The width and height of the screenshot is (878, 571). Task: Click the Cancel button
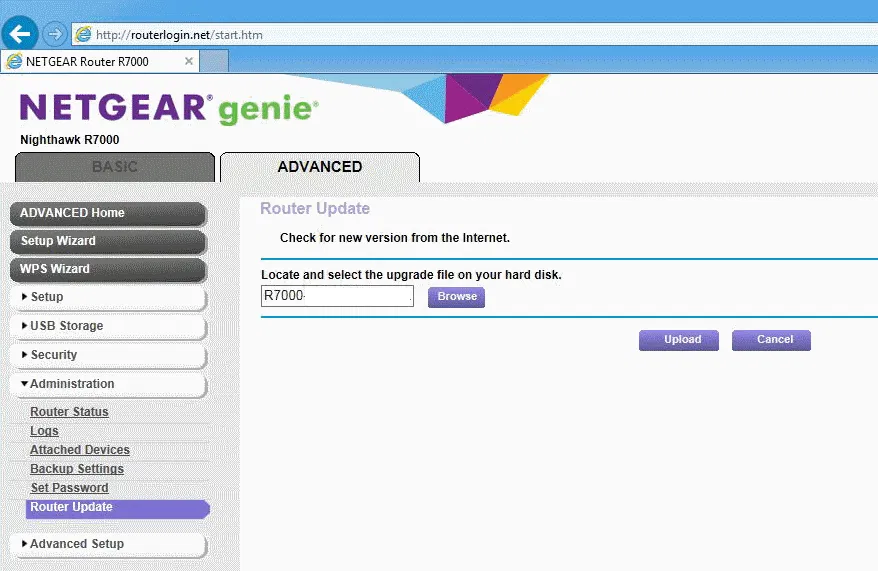(x=771, y=340)
